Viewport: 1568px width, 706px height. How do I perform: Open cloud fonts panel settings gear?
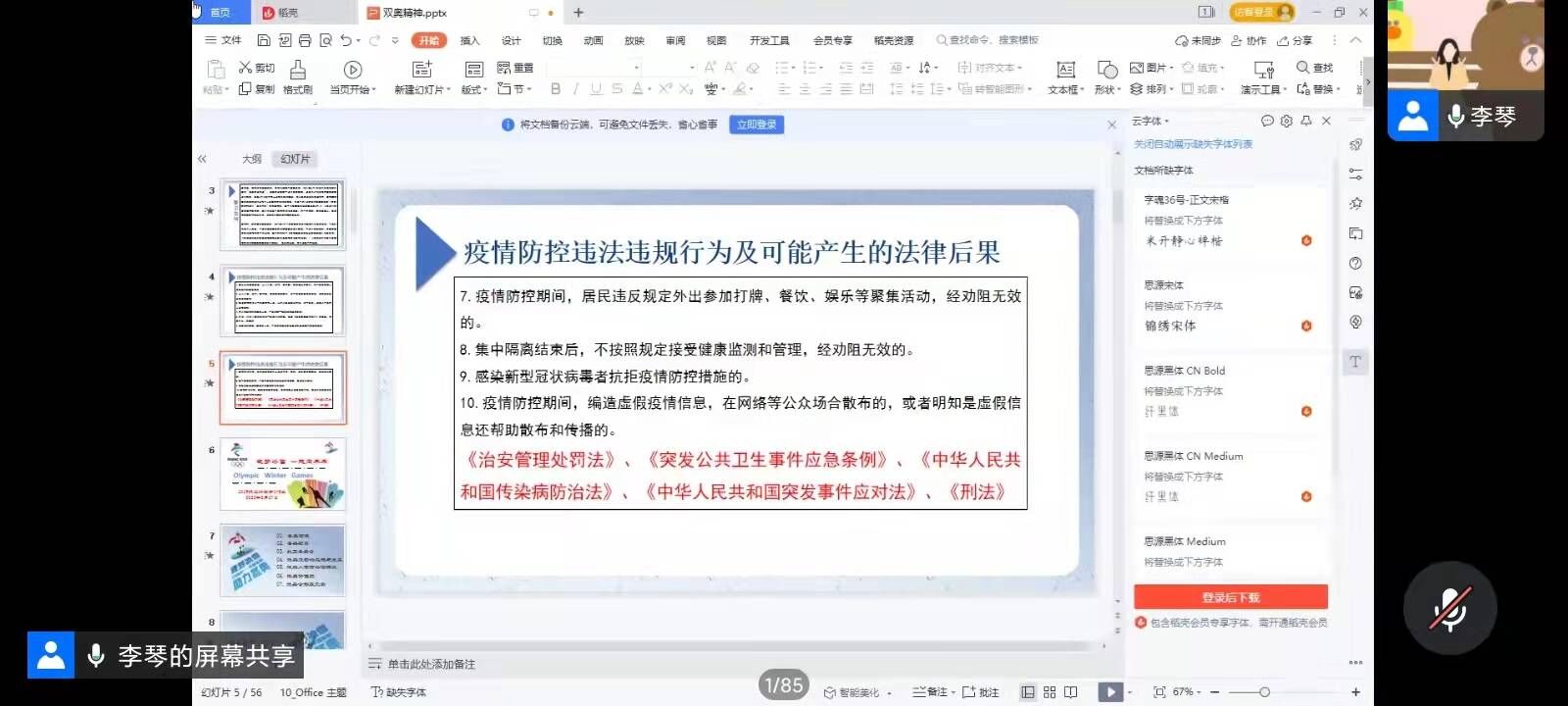pyautogui.click(x=1287, y=121)
